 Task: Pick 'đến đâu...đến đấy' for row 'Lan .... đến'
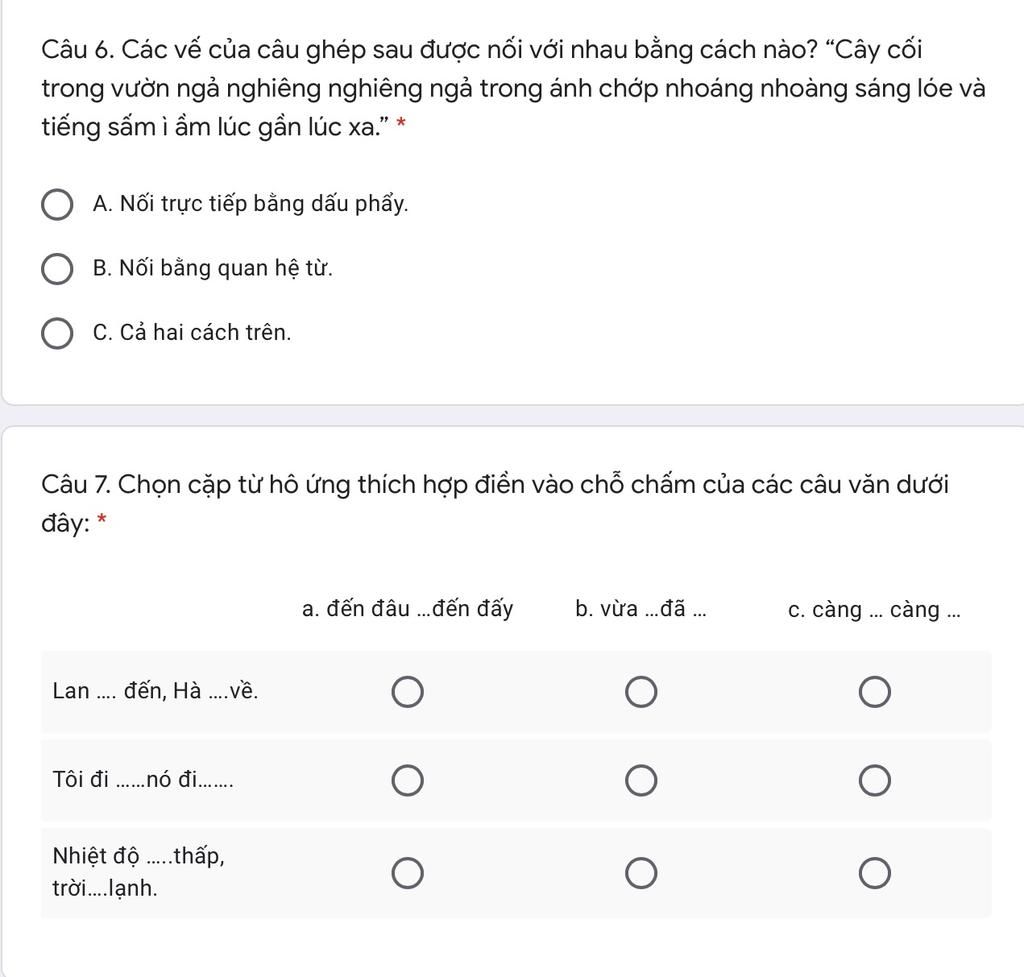(x=408, y=692)
